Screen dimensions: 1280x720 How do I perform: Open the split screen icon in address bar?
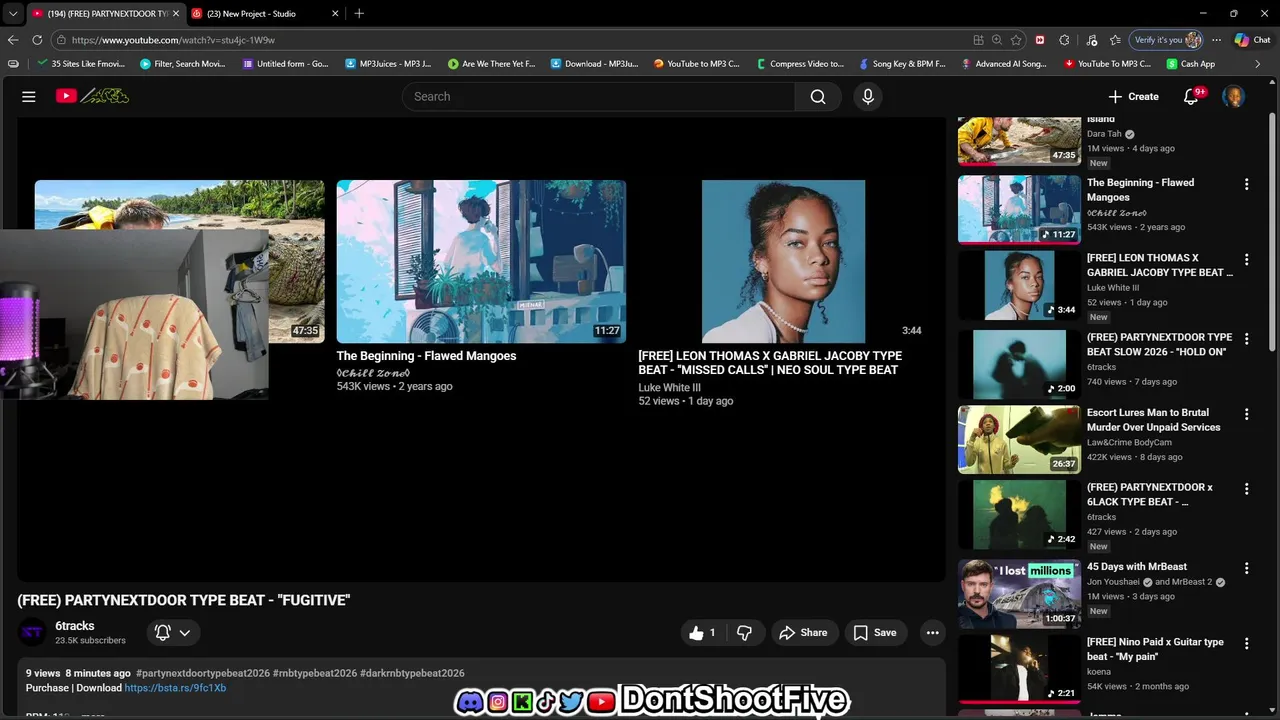[978, 40]
